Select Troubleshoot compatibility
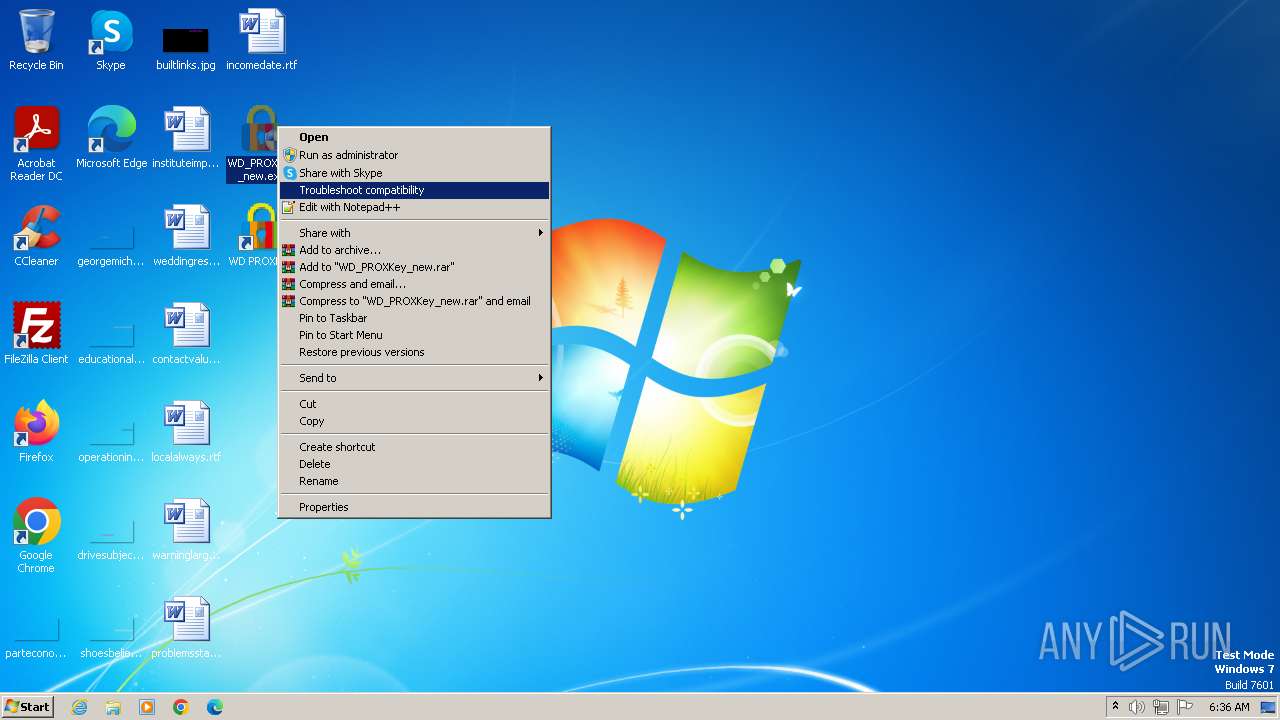The image size is (1280, 720). [414, 190]
